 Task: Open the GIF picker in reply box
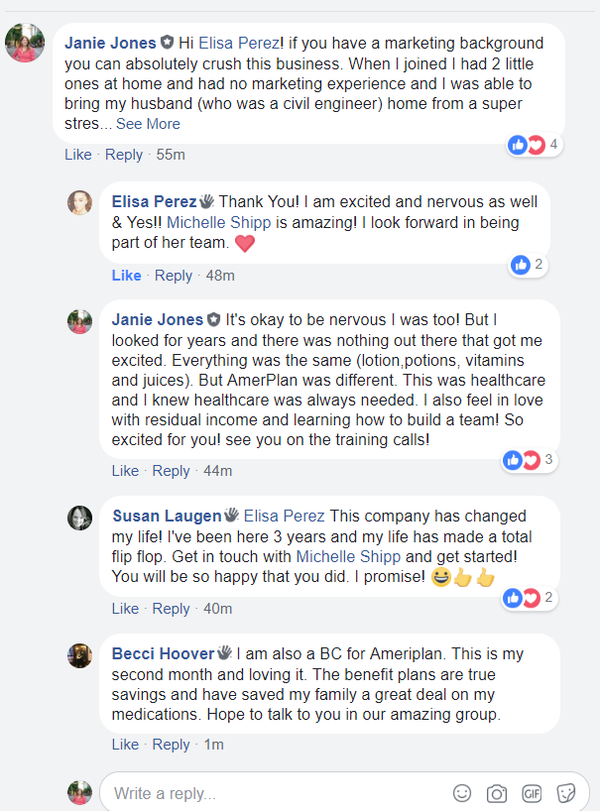tap(531, 793)
